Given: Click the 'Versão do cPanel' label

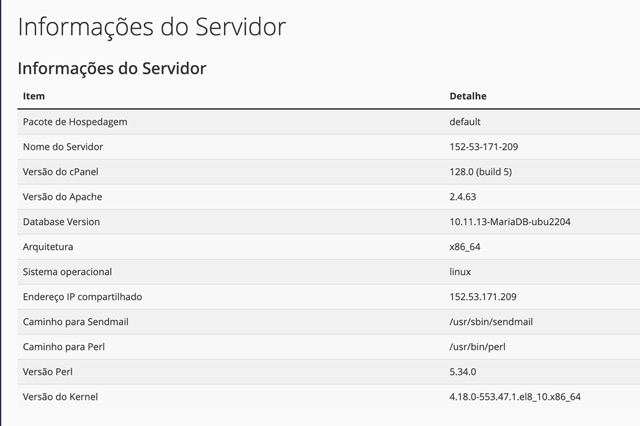Looking at the screenshot, I should (x=61, y=172).
